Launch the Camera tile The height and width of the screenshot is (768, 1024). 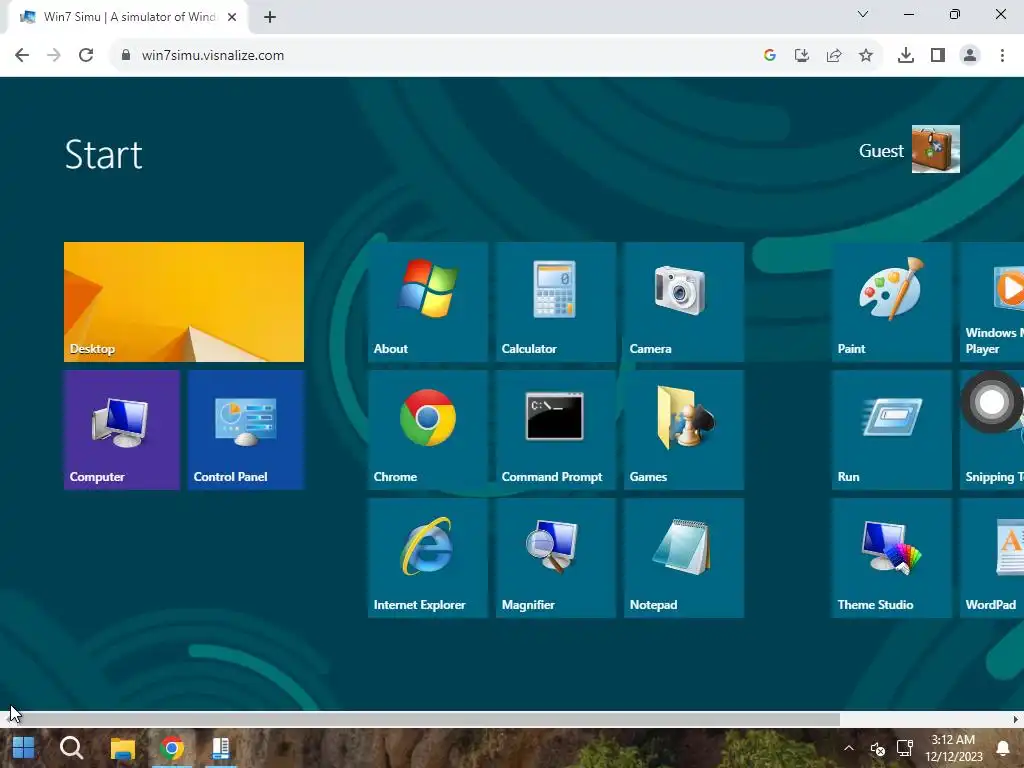[684, 302]
